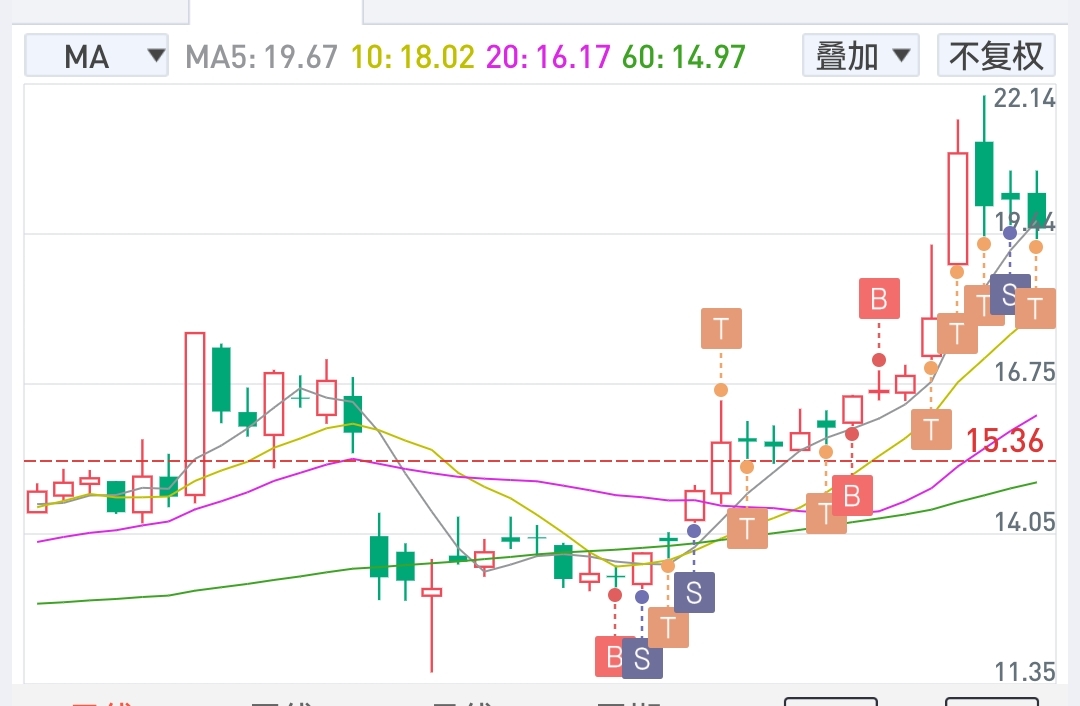Click the red B marker just below the dashed line

coord(852,496)
